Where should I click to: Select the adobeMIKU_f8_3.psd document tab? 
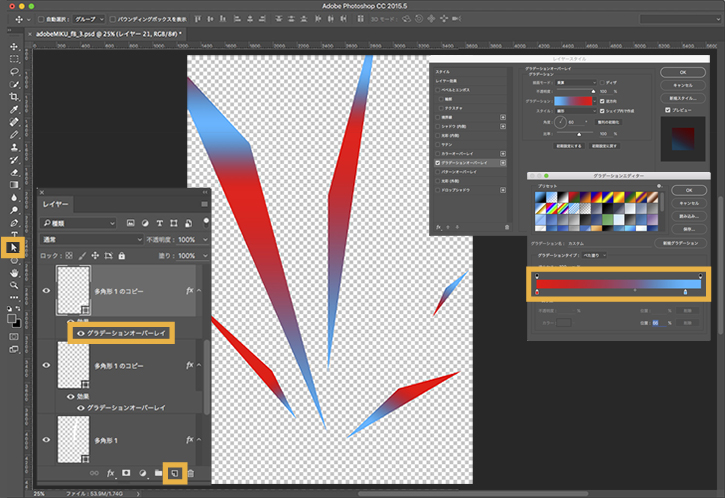[109, 34]
